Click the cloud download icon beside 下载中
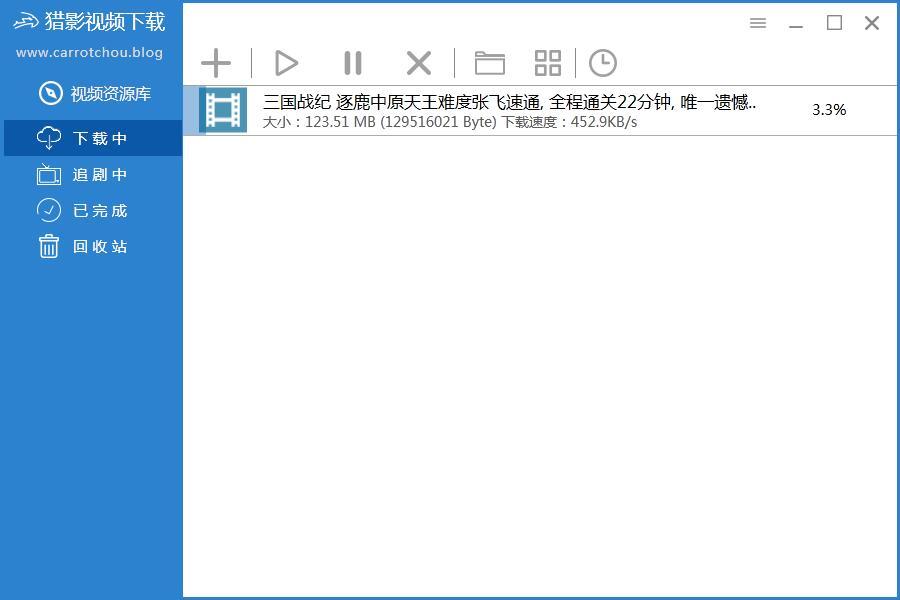Screen dimensions: 900x600 pyautogui.click(x=49, y=138)
